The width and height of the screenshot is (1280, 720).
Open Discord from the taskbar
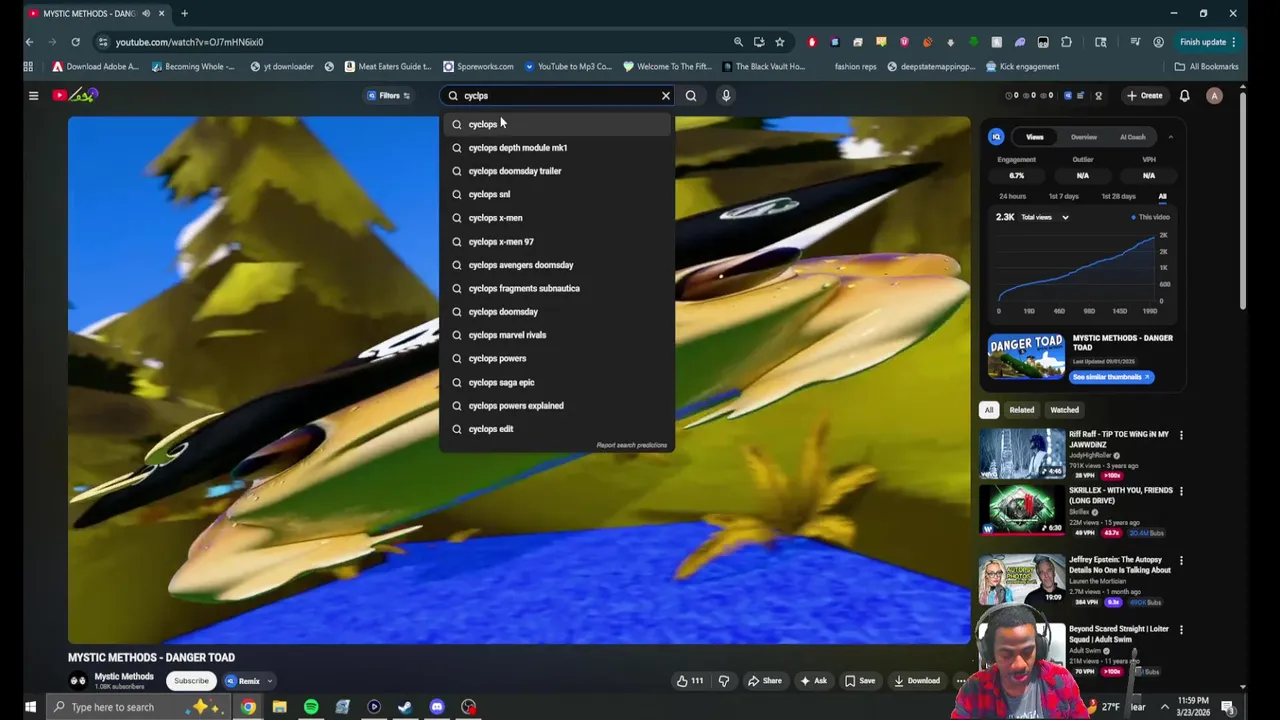click(437, 707)
